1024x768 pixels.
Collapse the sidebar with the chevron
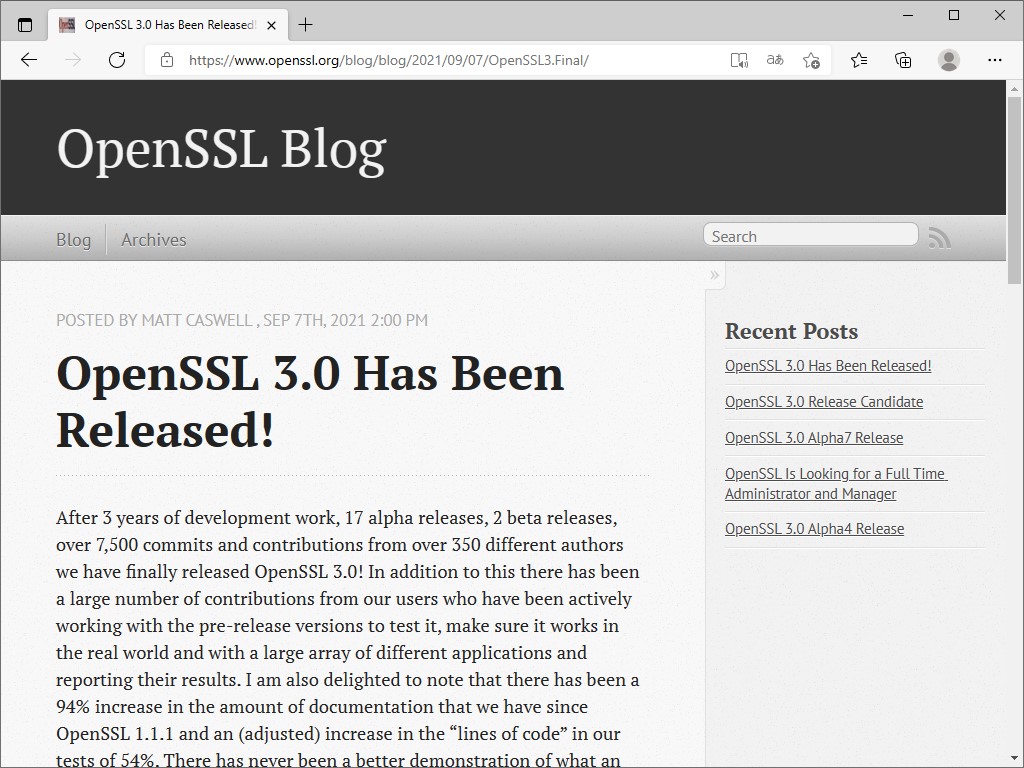[x=714, y=275]
